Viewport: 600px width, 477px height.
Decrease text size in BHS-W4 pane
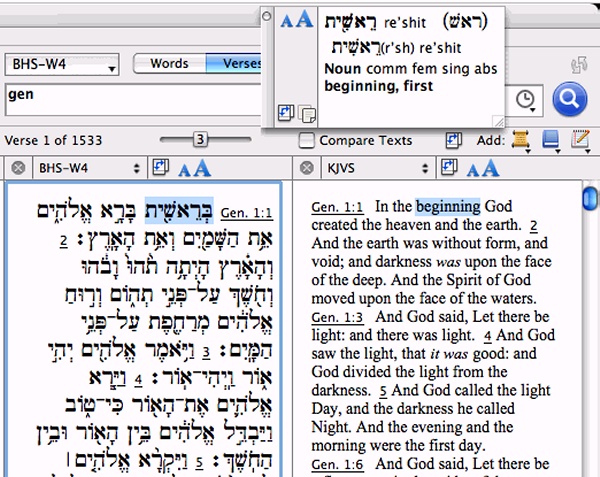pos(184,171)
